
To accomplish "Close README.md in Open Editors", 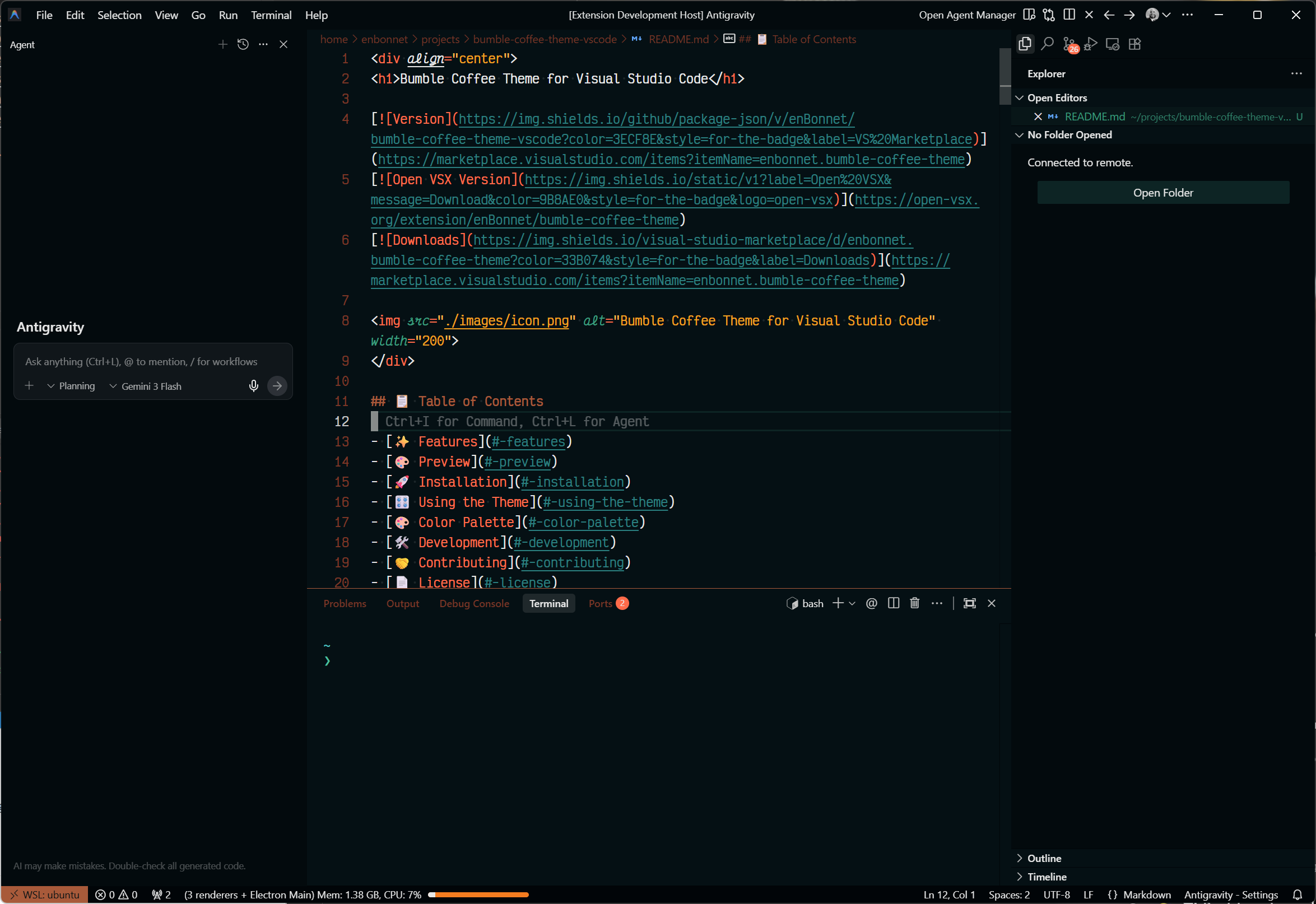I will (x=1038, y=117).
